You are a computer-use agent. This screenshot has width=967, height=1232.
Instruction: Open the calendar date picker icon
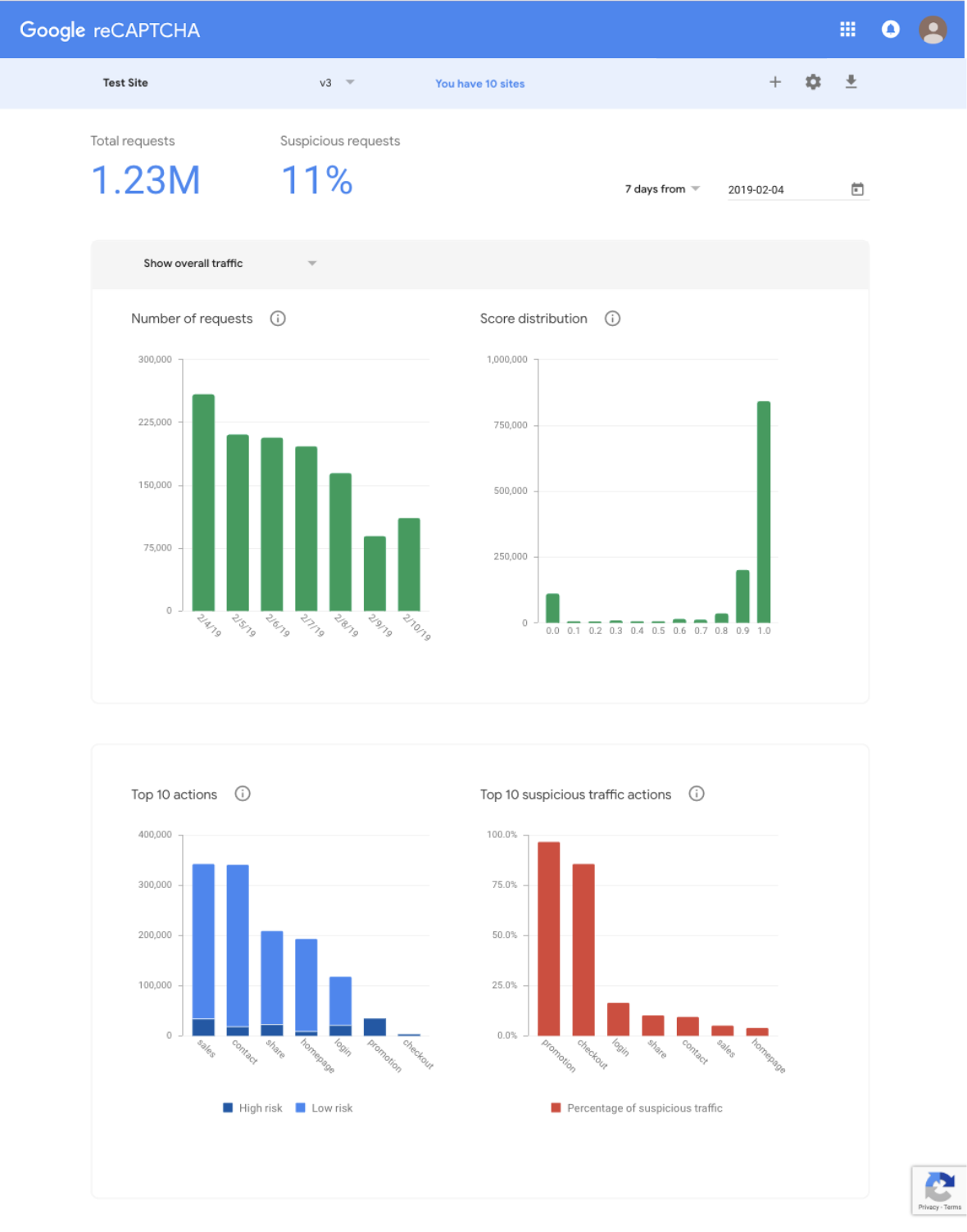857,189
